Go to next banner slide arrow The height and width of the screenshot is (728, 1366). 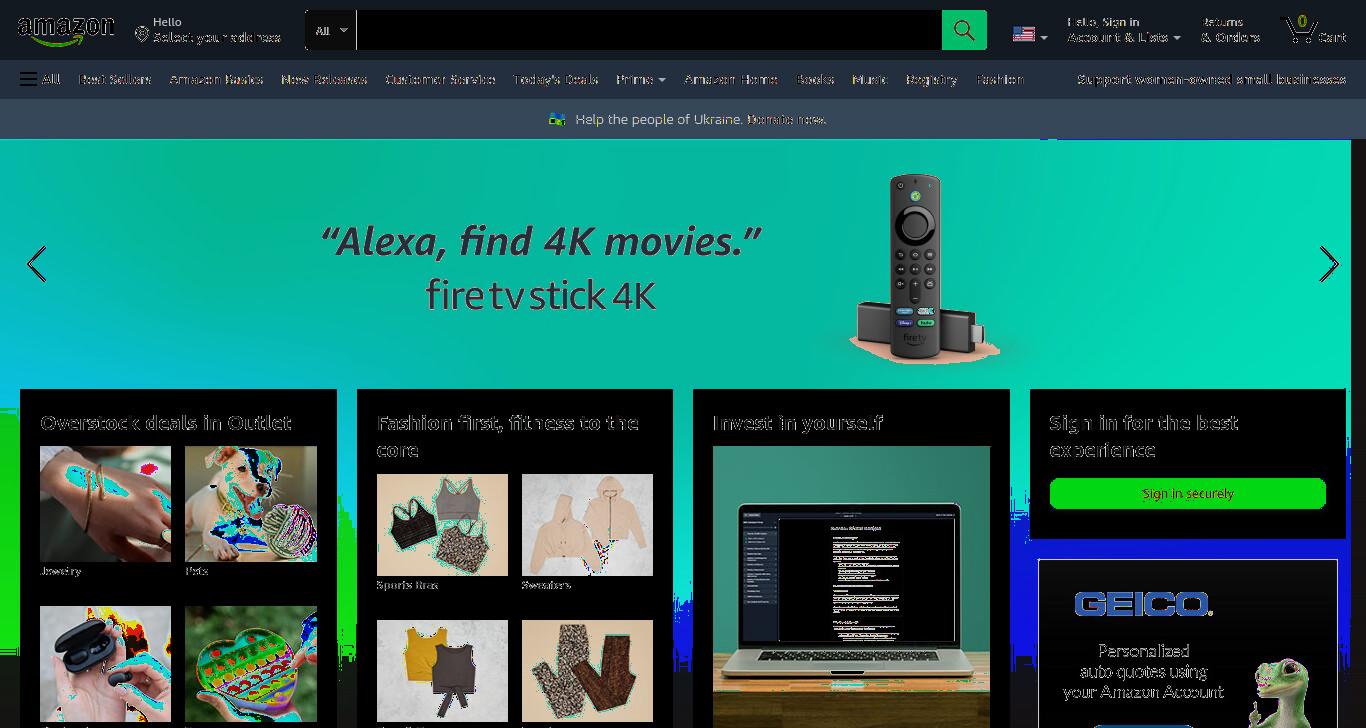[1329, 264]
